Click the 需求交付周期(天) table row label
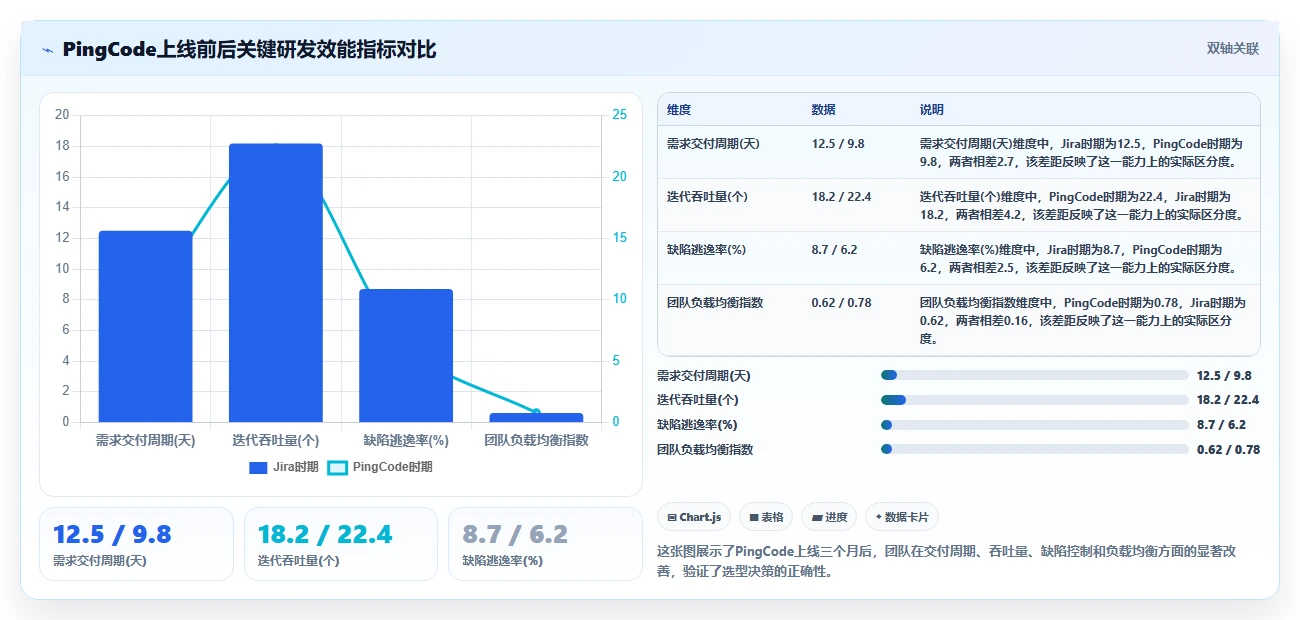 [713, 144]
